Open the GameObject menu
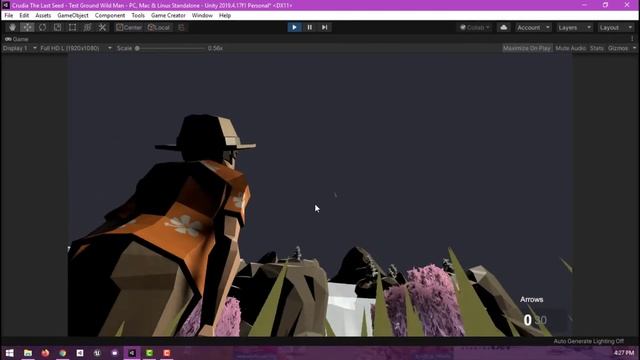Image resolution: width=640 pixels, height=360 pixels. coord(73,16)
